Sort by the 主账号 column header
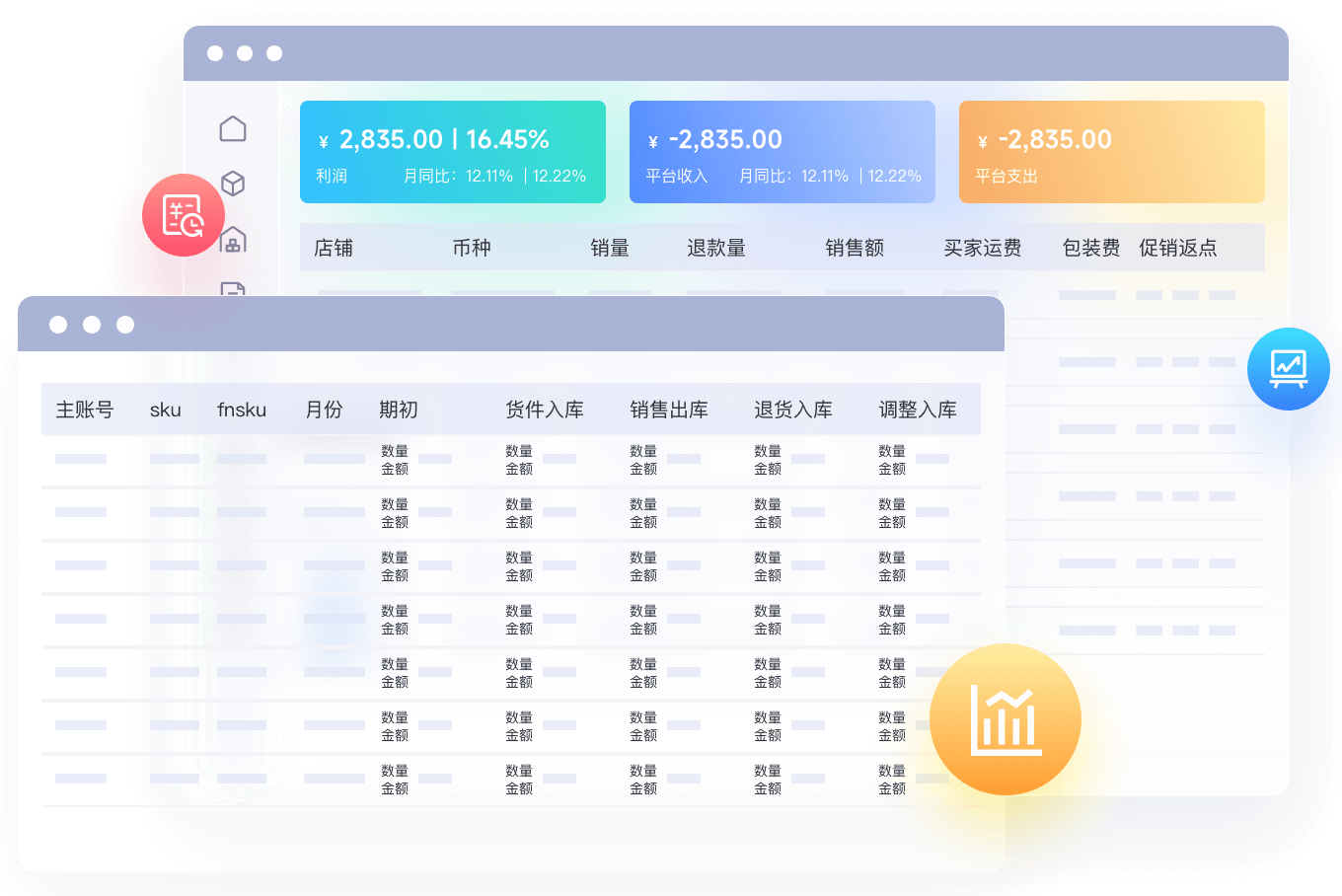This screenshot has height=896, width=1342. tap(85, 410)
